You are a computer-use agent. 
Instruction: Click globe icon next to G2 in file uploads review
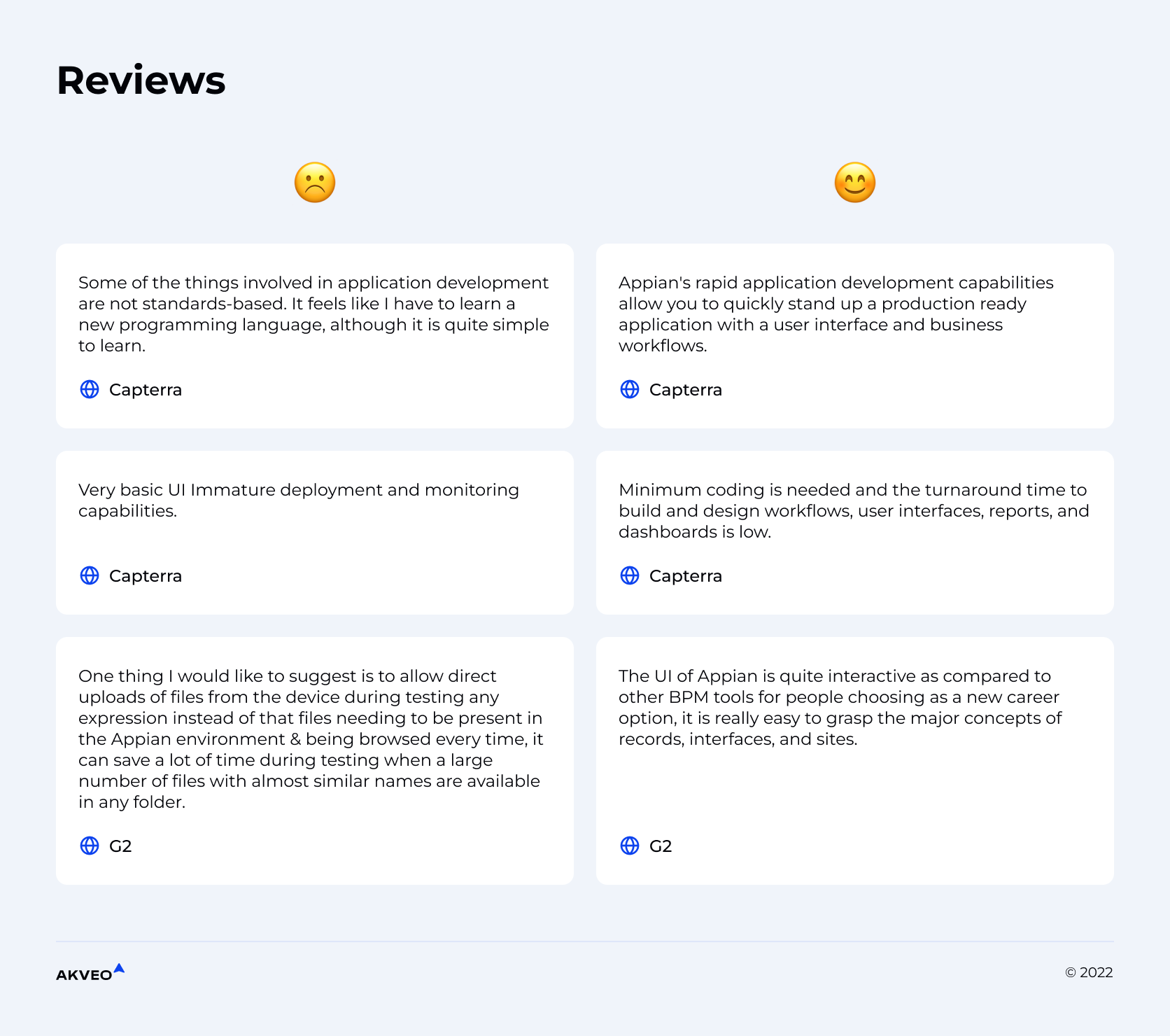[x=90, y=846]
